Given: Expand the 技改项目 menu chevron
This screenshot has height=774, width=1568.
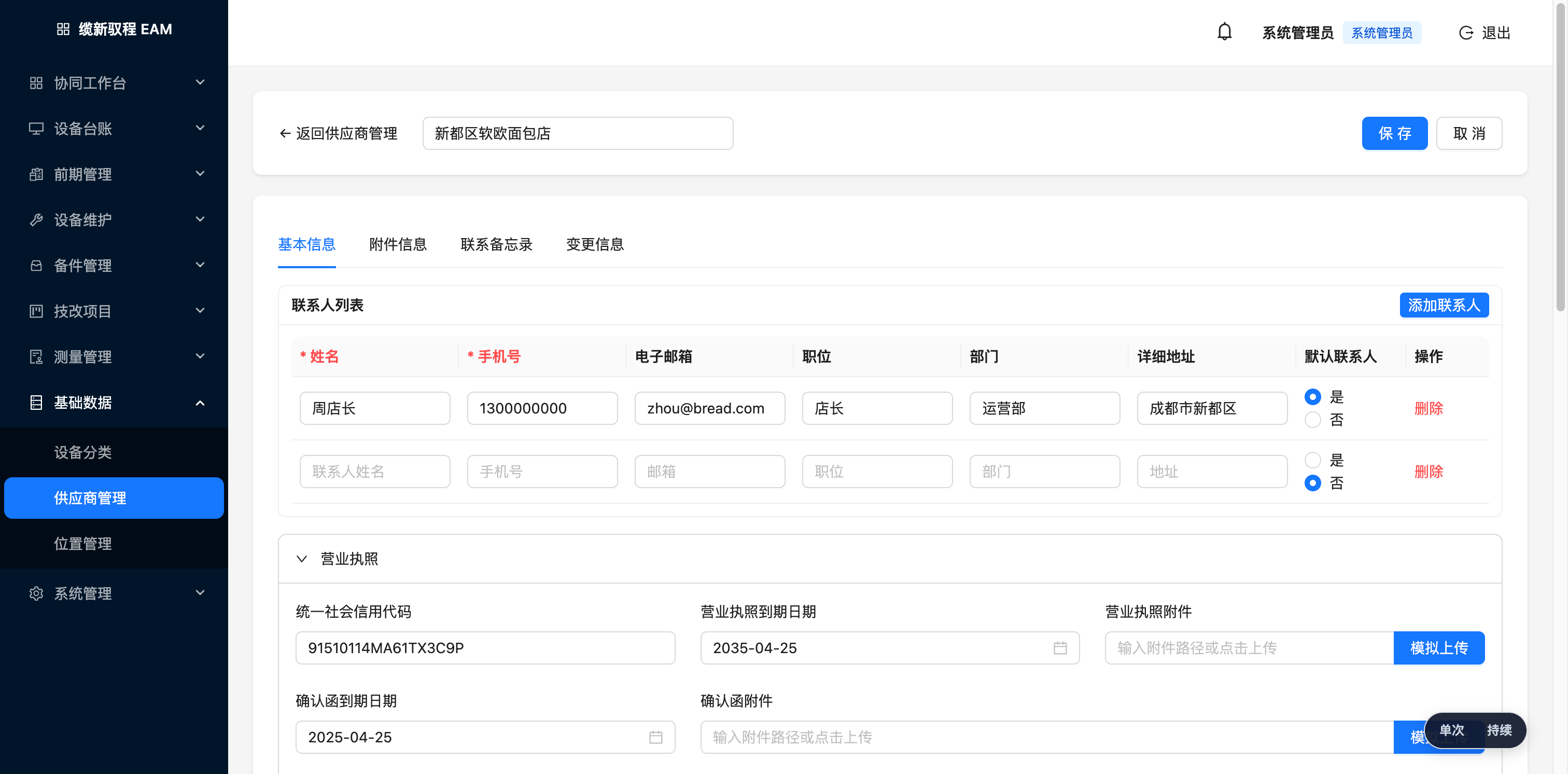Looking at the screenshot, I should pyautogui.click(x=200, y=311).
